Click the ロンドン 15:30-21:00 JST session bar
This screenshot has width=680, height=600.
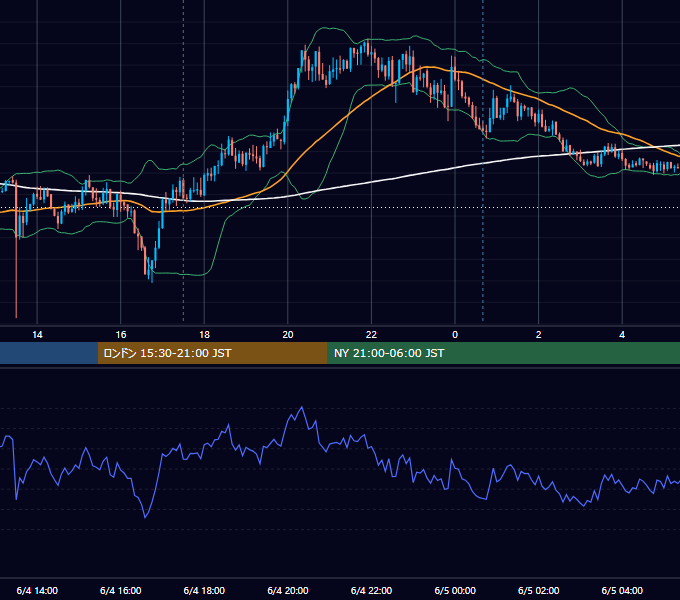pyautogui.click(x=212, y=353)
